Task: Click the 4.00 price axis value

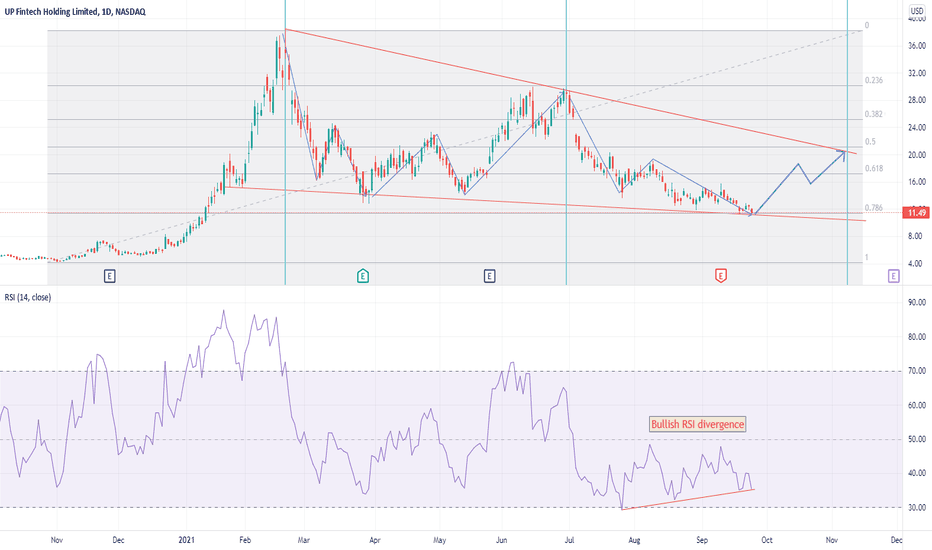Action: tap(915, 263)
